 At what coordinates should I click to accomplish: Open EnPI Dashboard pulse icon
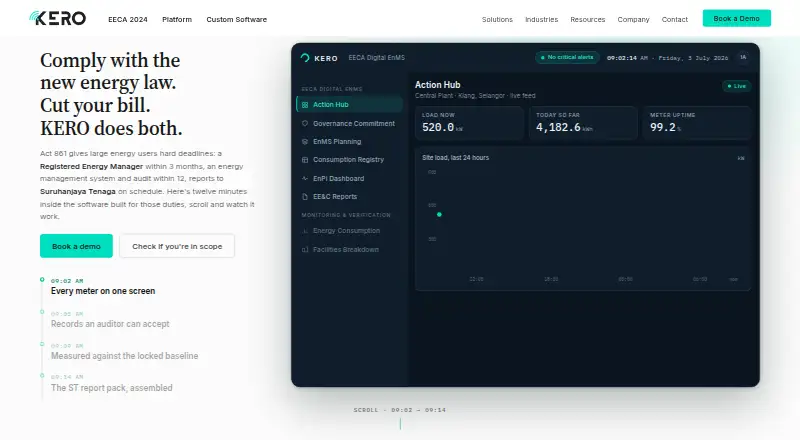(x=305, y=178)
